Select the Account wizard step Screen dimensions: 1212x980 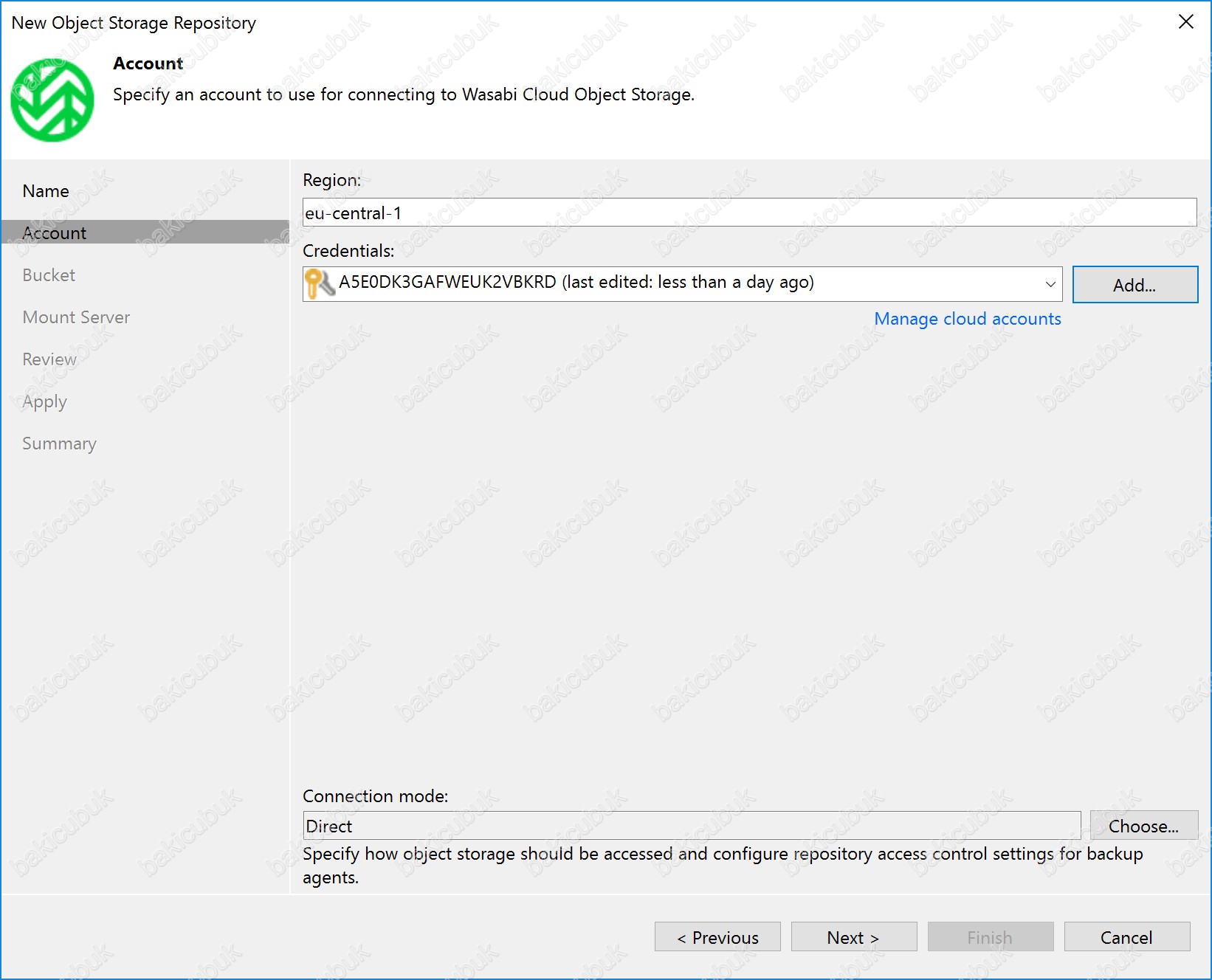[x=55, y=233]
